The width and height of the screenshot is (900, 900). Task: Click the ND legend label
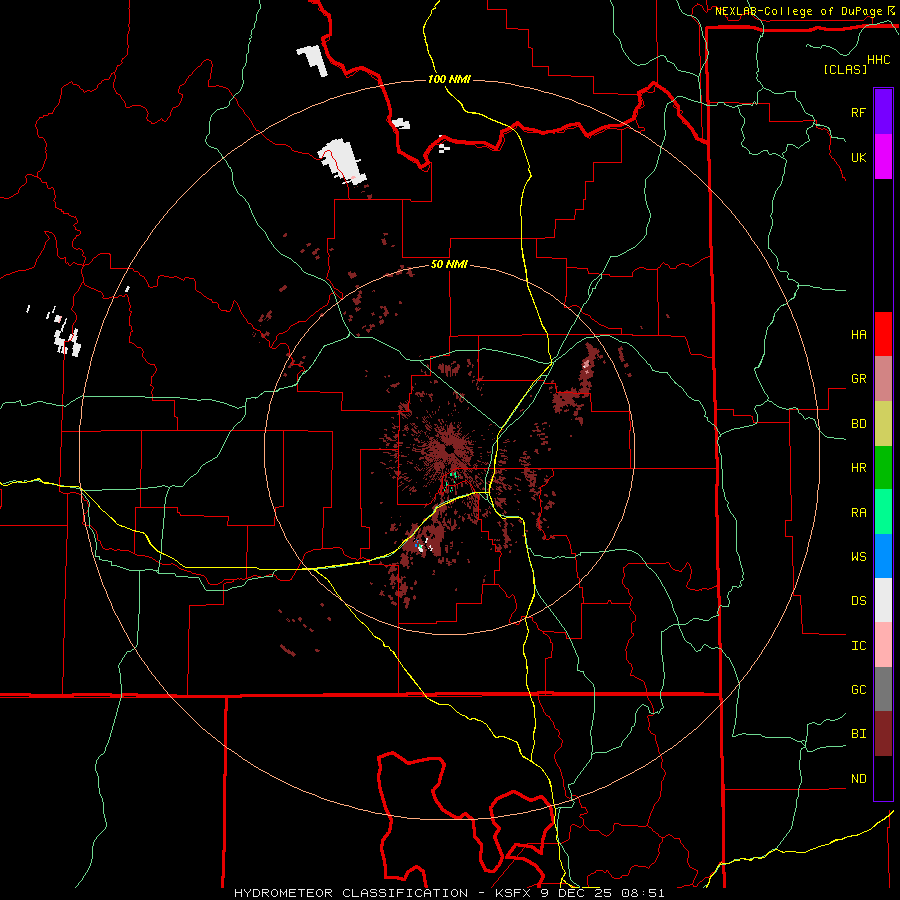tap(858, 779)
